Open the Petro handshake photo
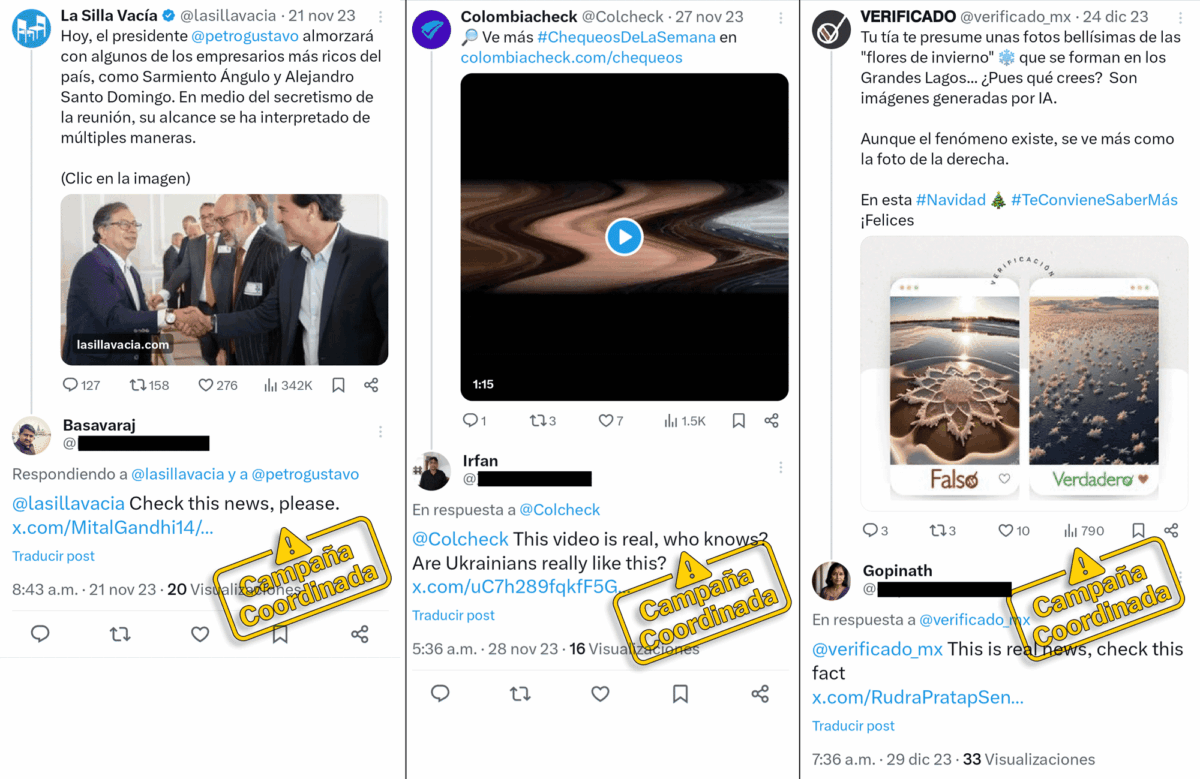The height and width of the screenshot is (779, 1200). tap(224, 279)
